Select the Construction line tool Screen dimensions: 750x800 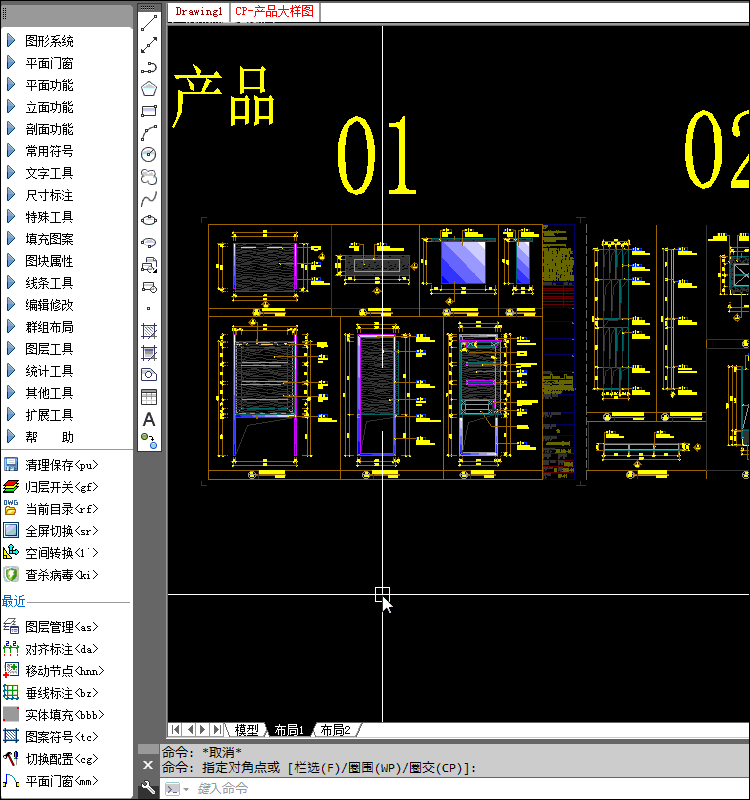[149, 45]
